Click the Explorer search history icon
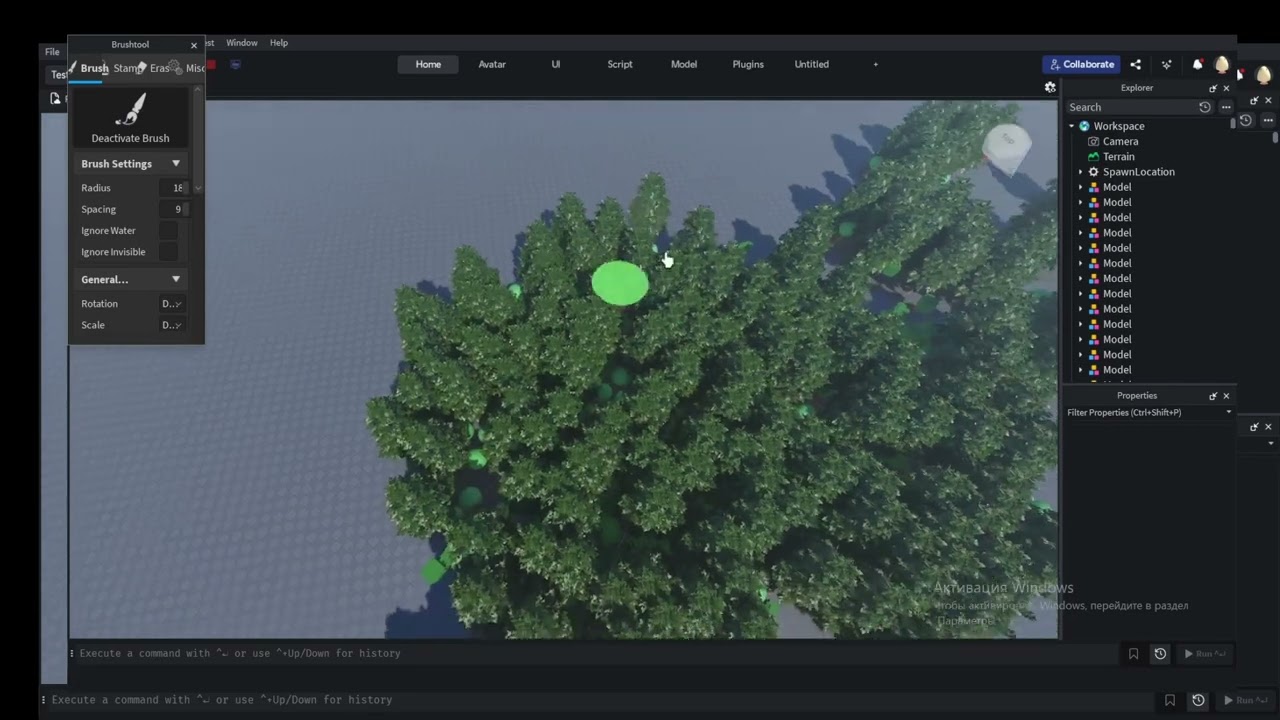Screen dimensions: 1280x720 (x=1205, y=107)
